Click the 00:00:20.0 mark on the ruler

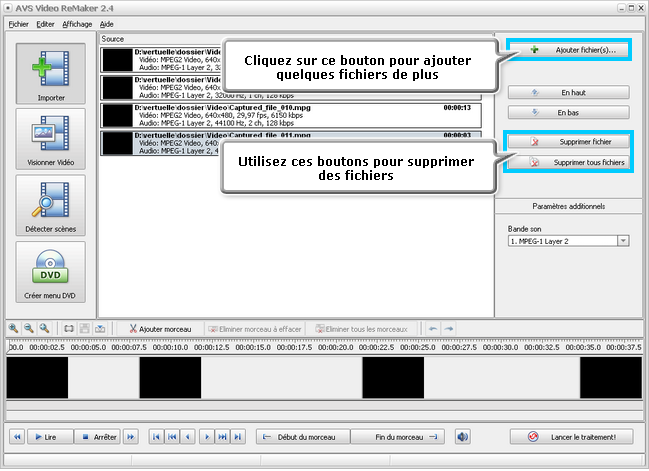click(x=335, y=347)
